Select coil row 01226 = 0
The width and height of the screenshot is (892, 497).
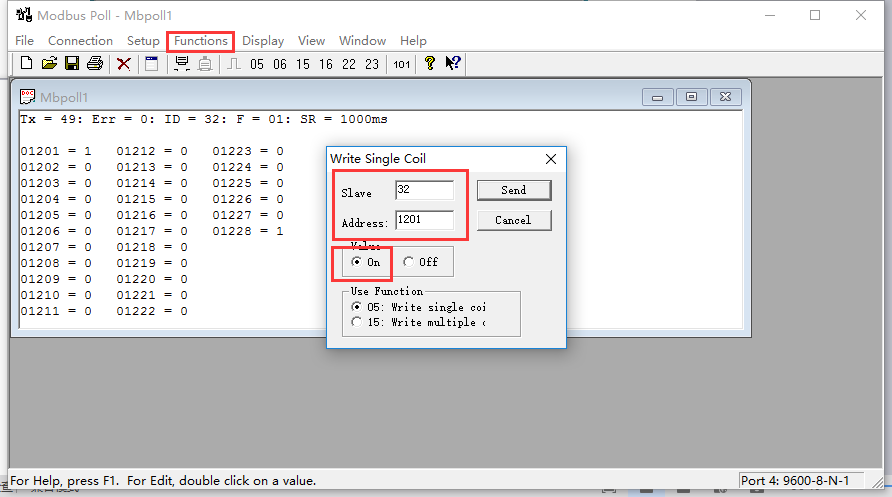pyautogui.click(x=248, y=199)
